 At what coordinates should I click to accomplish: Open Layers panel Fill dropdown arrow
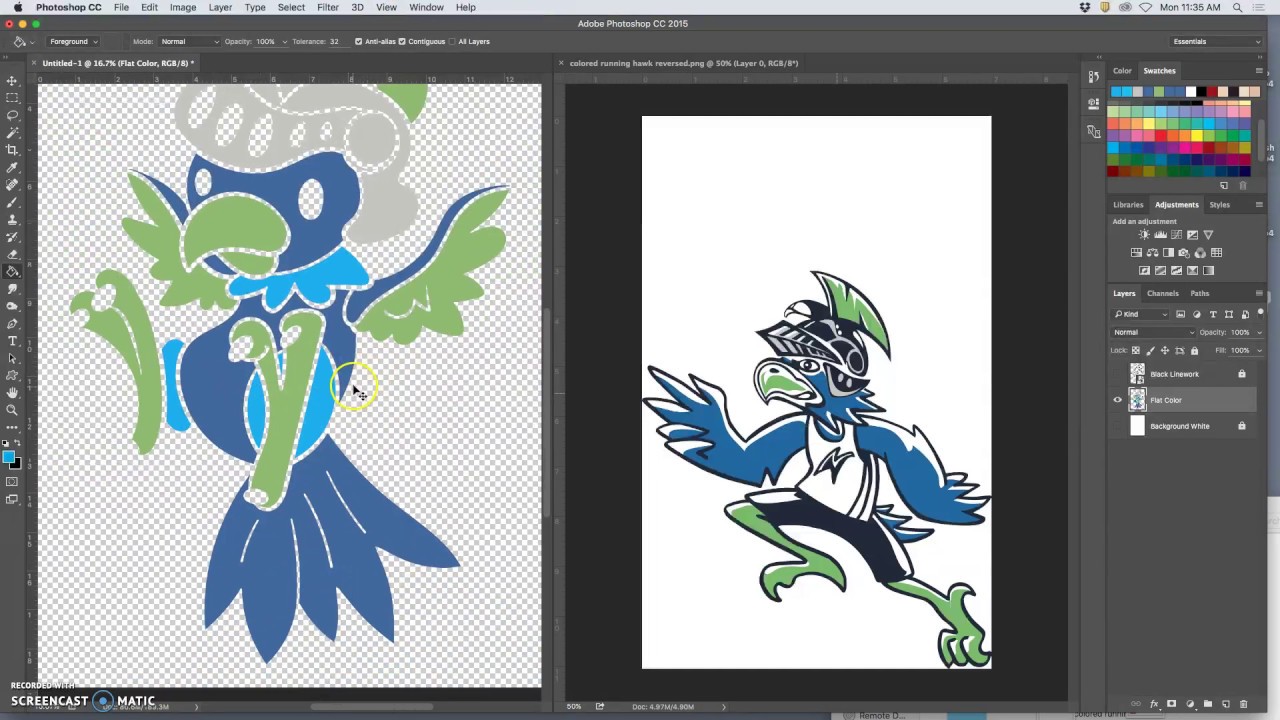pos(1259,351)
